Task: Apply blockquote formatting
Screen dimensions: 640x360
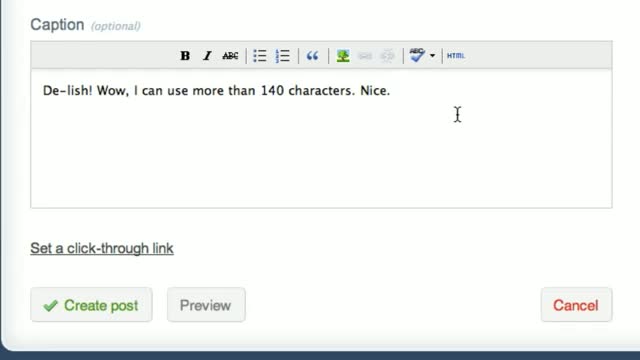Action: pyautogui.click(x=313, y=56)
